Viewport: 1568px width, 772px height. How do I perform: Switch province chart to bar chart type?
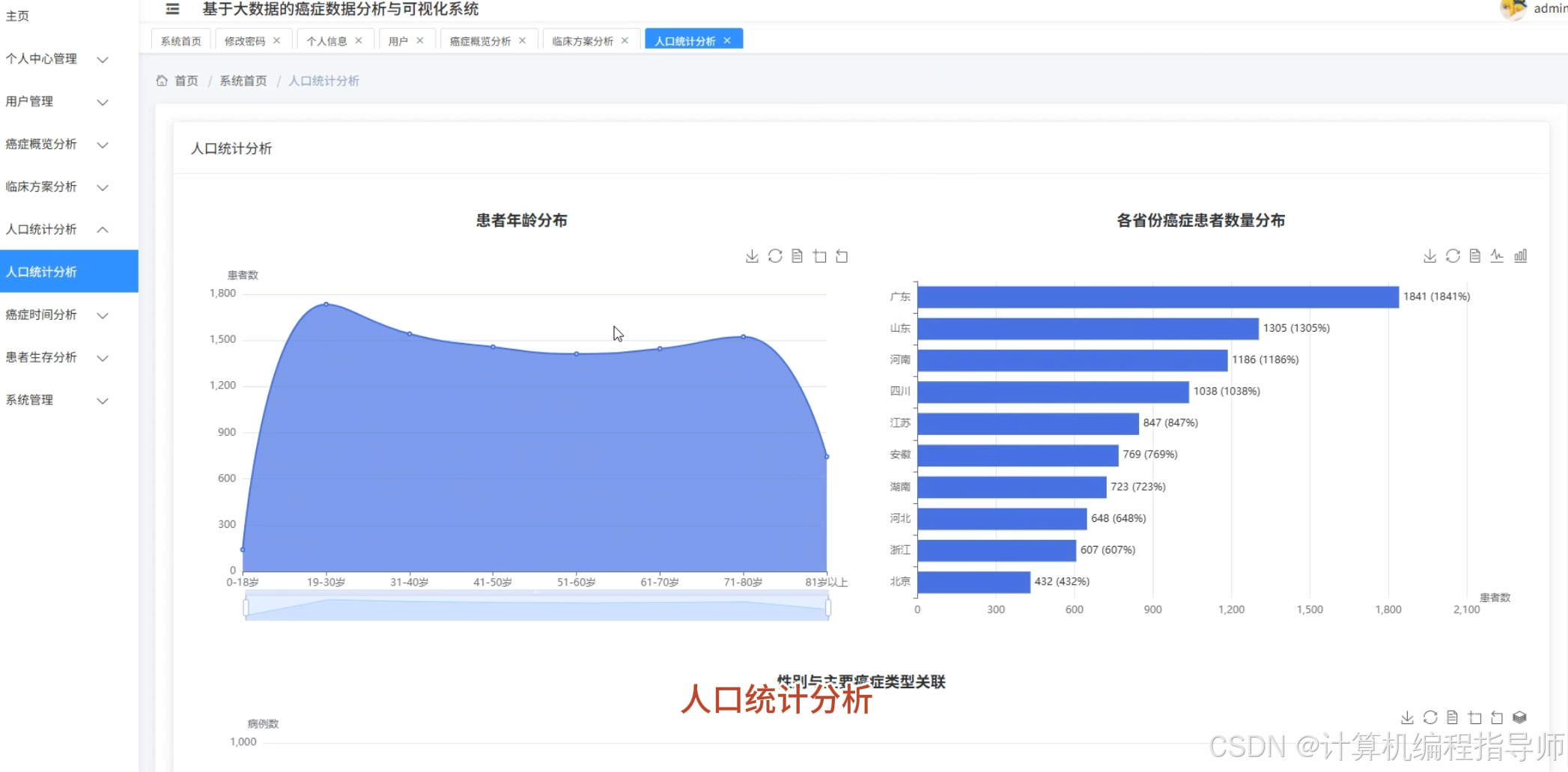point(1520,255)
